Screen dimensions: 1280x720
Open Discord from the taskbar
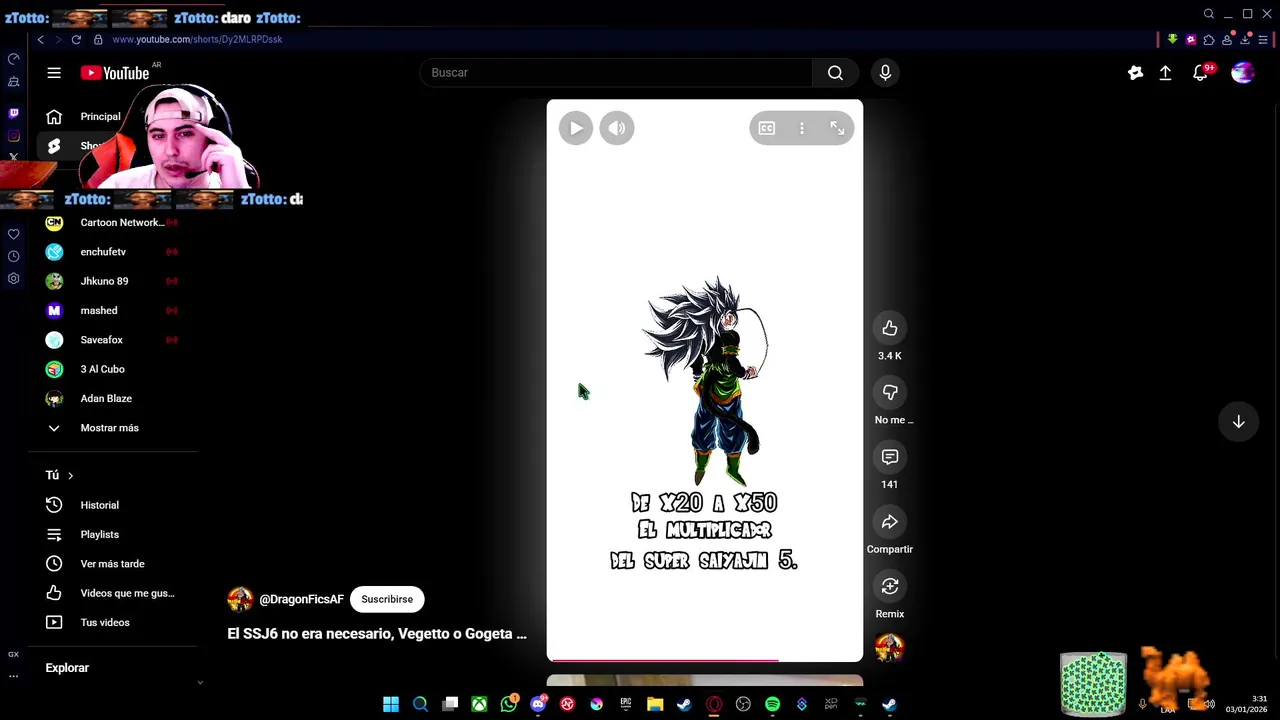[x=538, y=704]
